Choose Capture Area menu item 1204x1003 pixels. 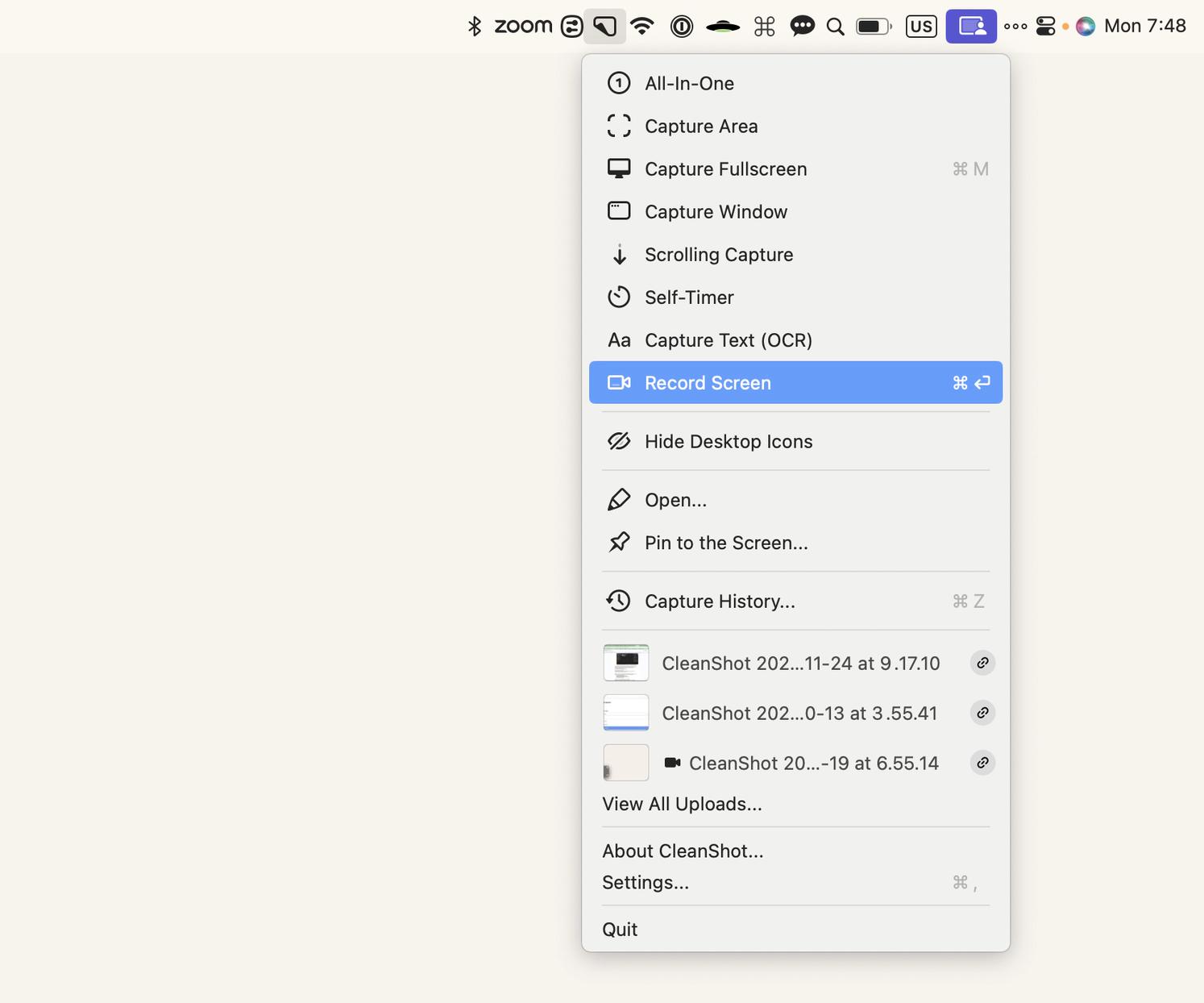pos(700,127)
